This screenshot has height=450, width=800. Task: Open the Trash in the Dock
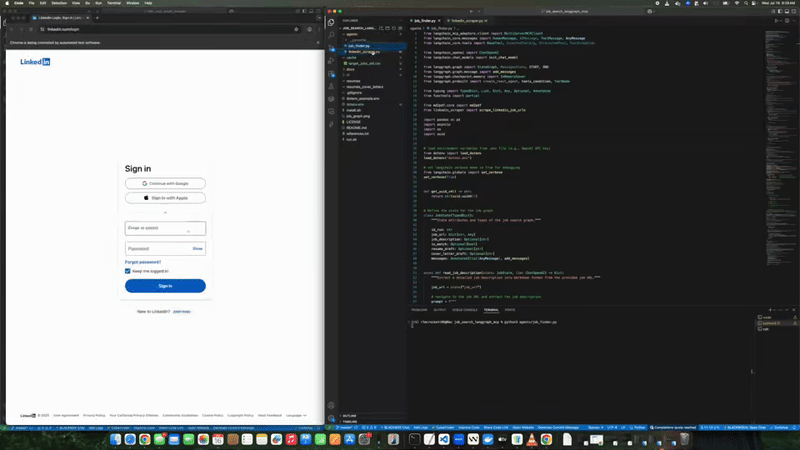pyautogui.click(x=685, y=439)
